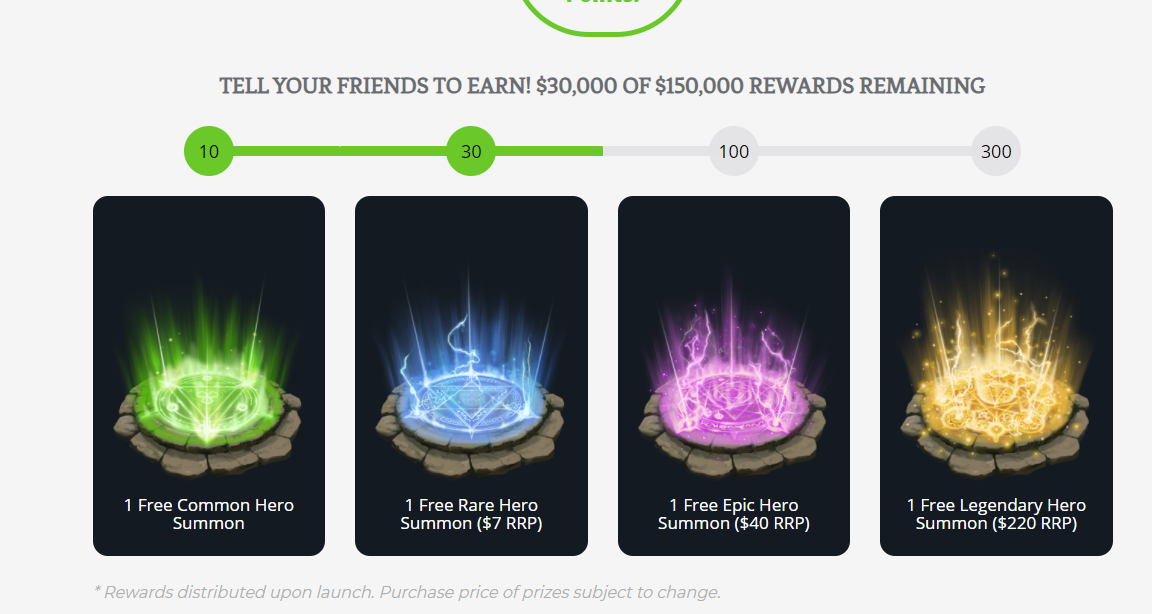Image resolution: width=1152 pixels, height=614 pixels.
Task: Click the green 10 points milestone circle
Action: coord(209,151)
